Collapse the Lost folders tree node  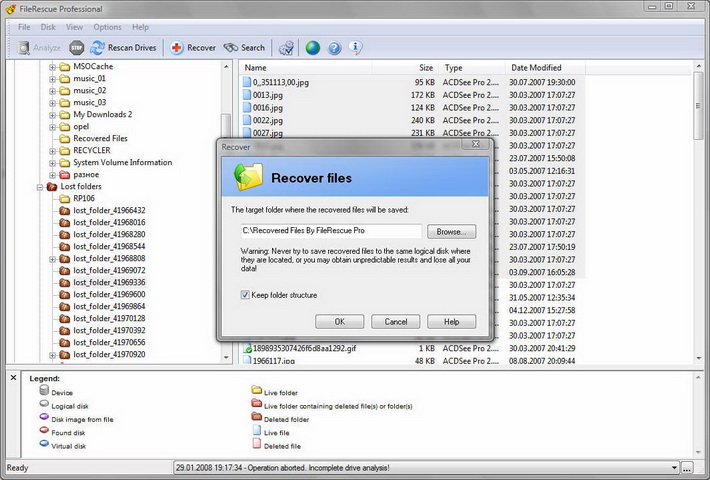click(x=40, y=186)
